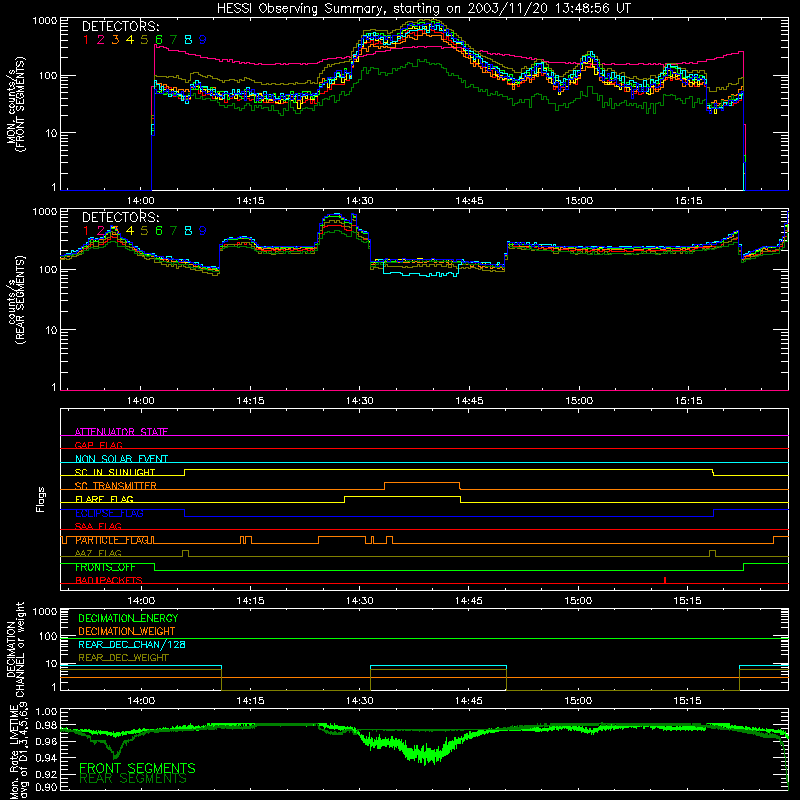Viewport: 800px width, 800px height.
Task: Click the NON_SOLAR_EVENT flag label
Action: (121, 459)
